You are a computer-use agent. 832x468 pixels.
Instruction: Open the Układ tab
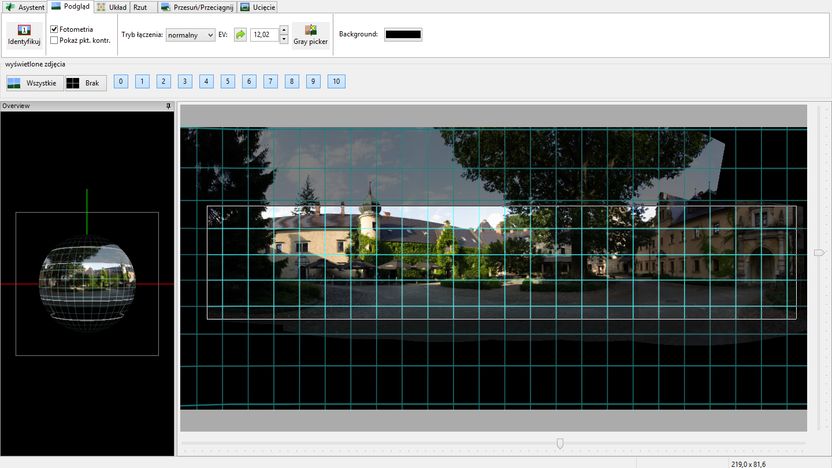point(111,7)
